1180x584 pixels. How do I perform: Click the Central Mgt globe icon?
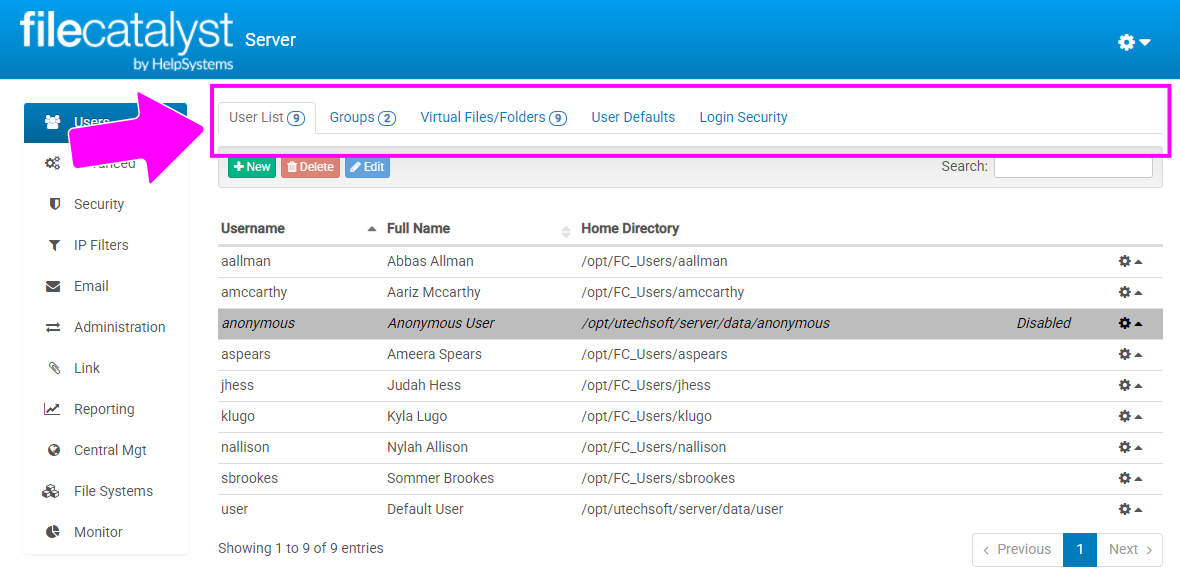(53, 451)
